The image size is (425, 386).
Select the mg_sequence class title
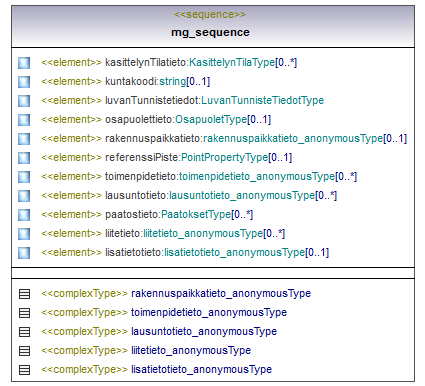pyautogui.click(x=210, y=33)
